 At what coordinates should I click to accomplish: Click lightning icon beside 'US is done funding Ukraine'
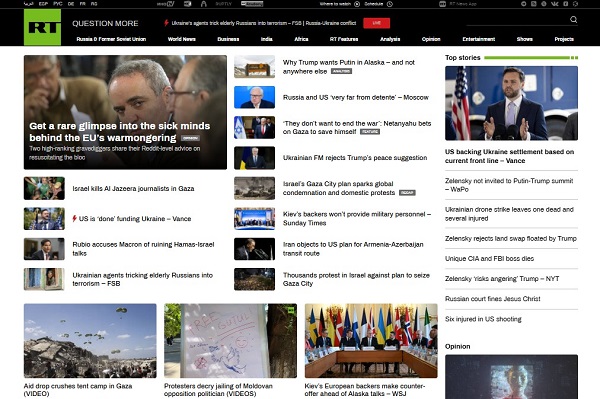pyautogui.click(x=75, y=218)
